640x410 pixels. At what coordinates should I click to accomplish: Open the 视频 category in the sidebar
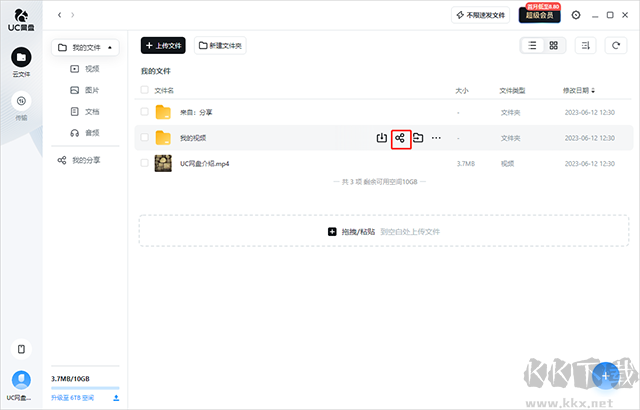[x=92, y=69]
